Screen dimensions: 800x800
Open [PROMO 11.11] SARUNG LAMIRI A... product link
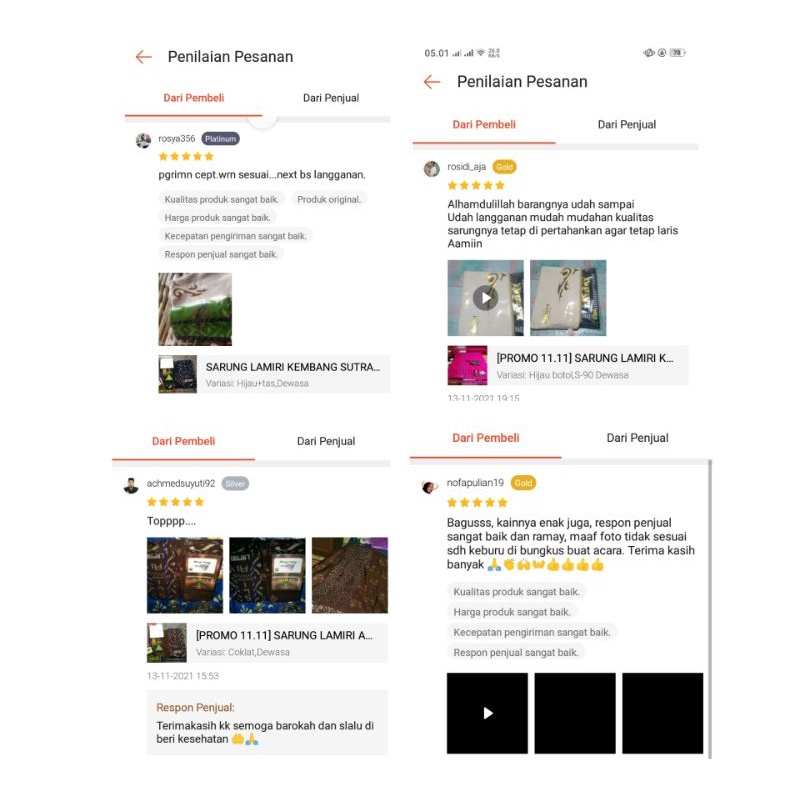[x=267, y=642]
